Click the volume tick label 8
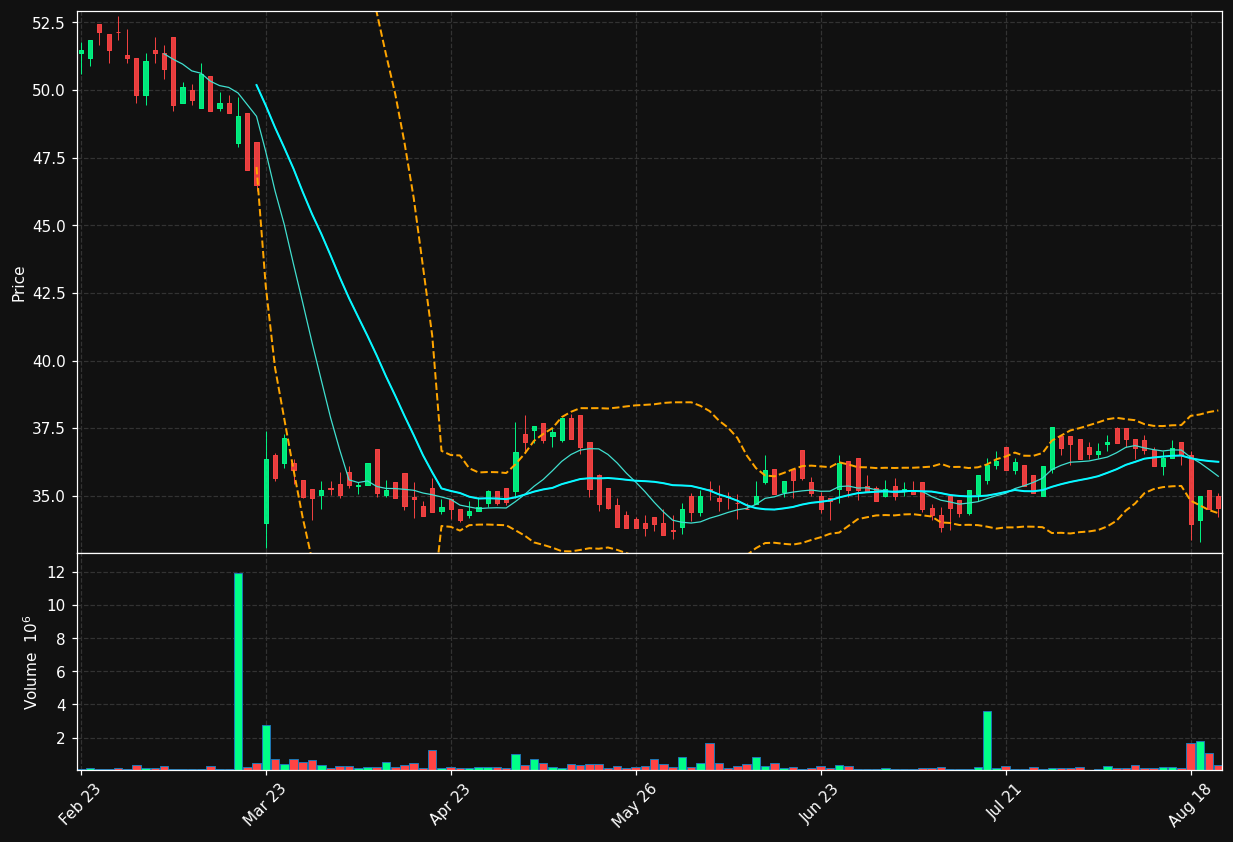 (62, 638)
